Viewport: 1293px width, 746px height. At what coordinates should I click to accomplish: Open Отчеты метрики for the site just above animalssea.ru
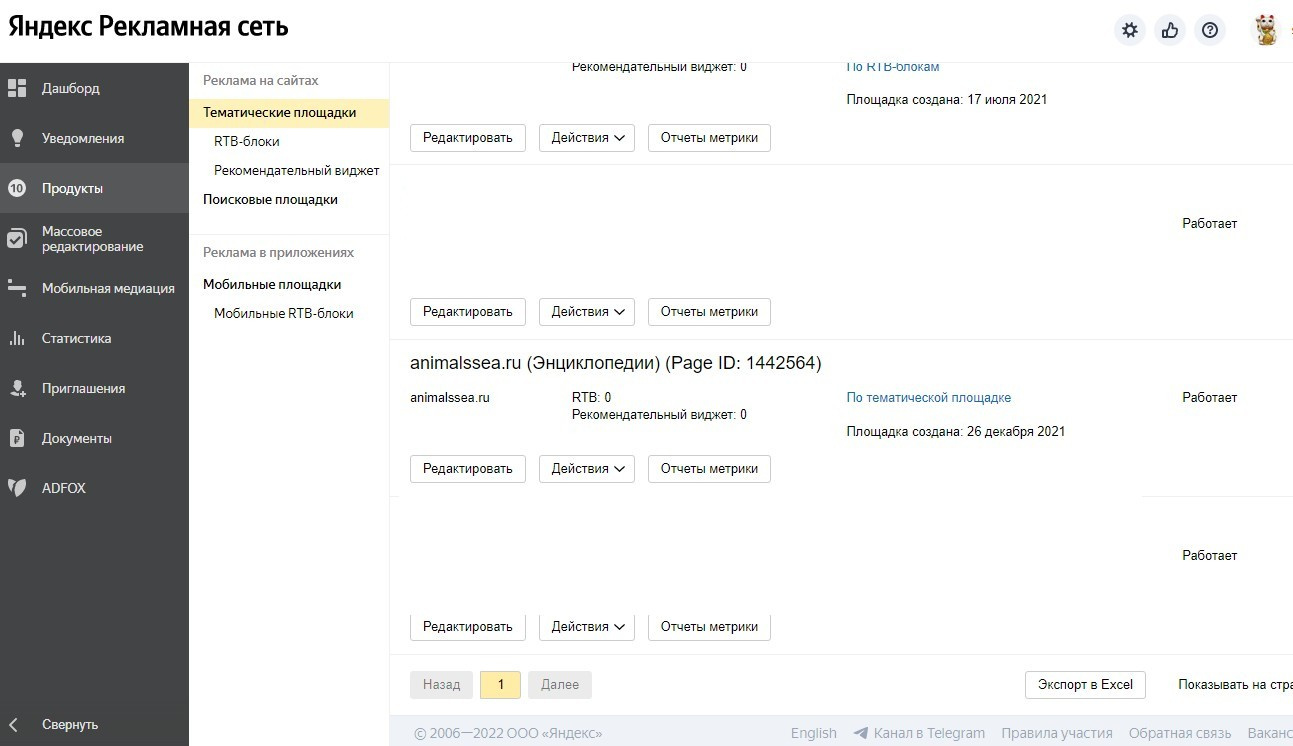(x=709, y=312)
